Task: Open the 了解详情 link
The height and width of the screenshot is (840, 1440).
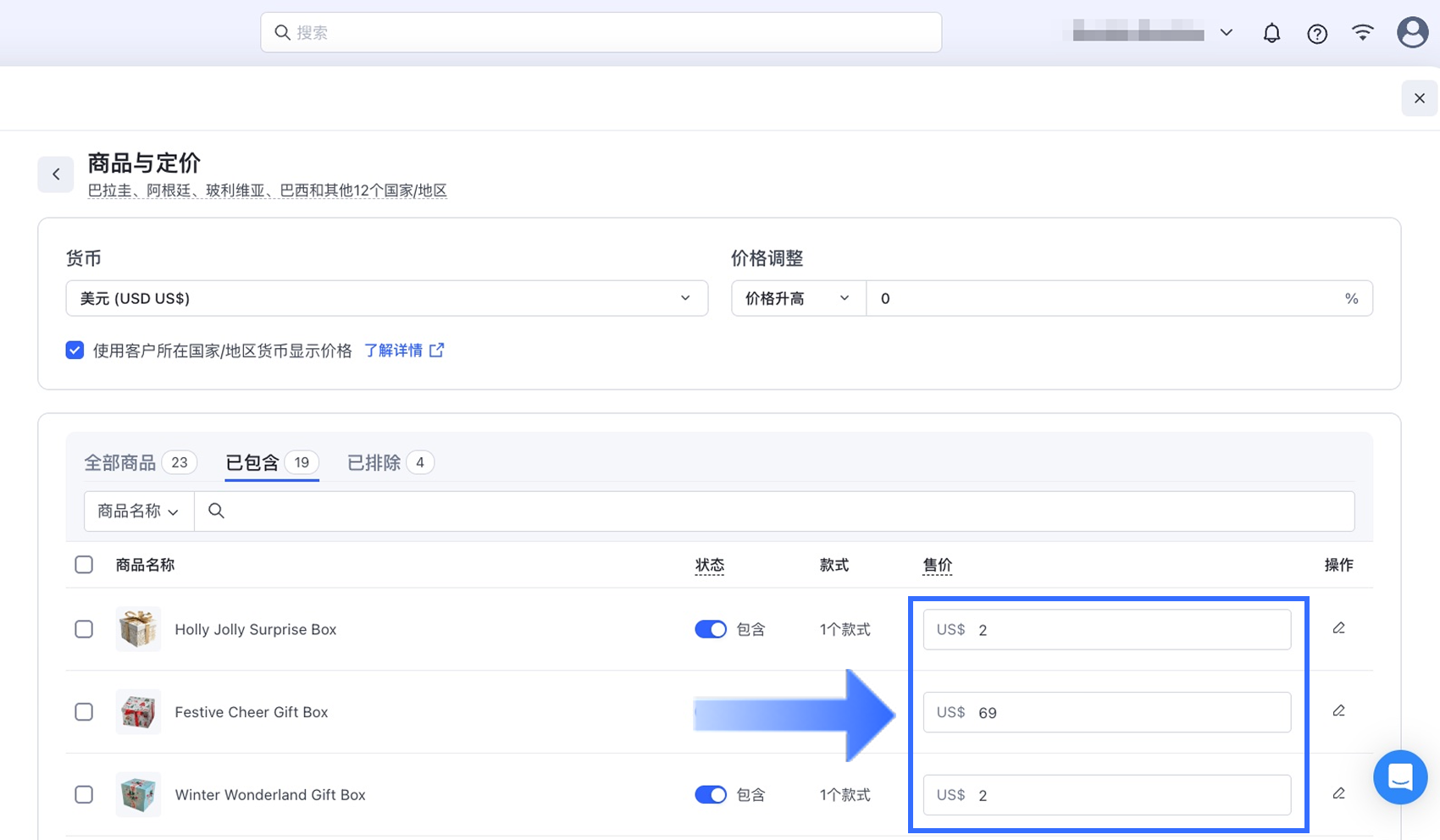Action: (404, 351)
